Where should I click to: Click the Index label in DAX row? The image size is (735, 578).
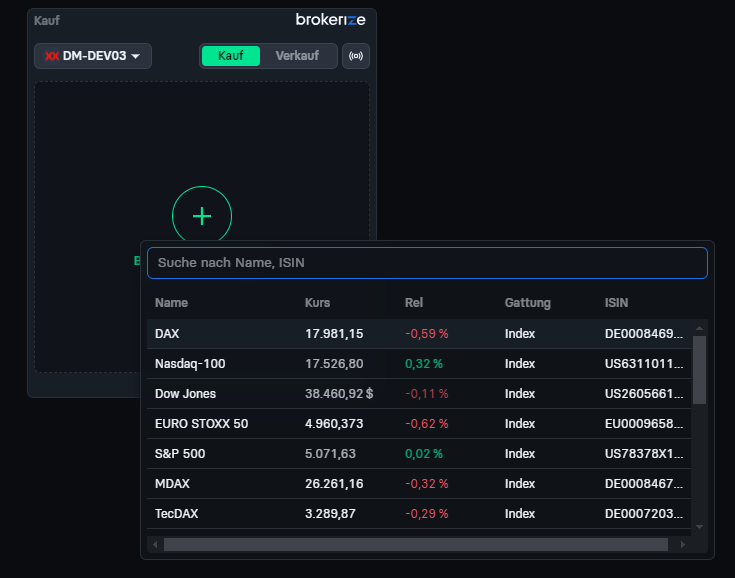pyautogui.click(x=520, y=334)
